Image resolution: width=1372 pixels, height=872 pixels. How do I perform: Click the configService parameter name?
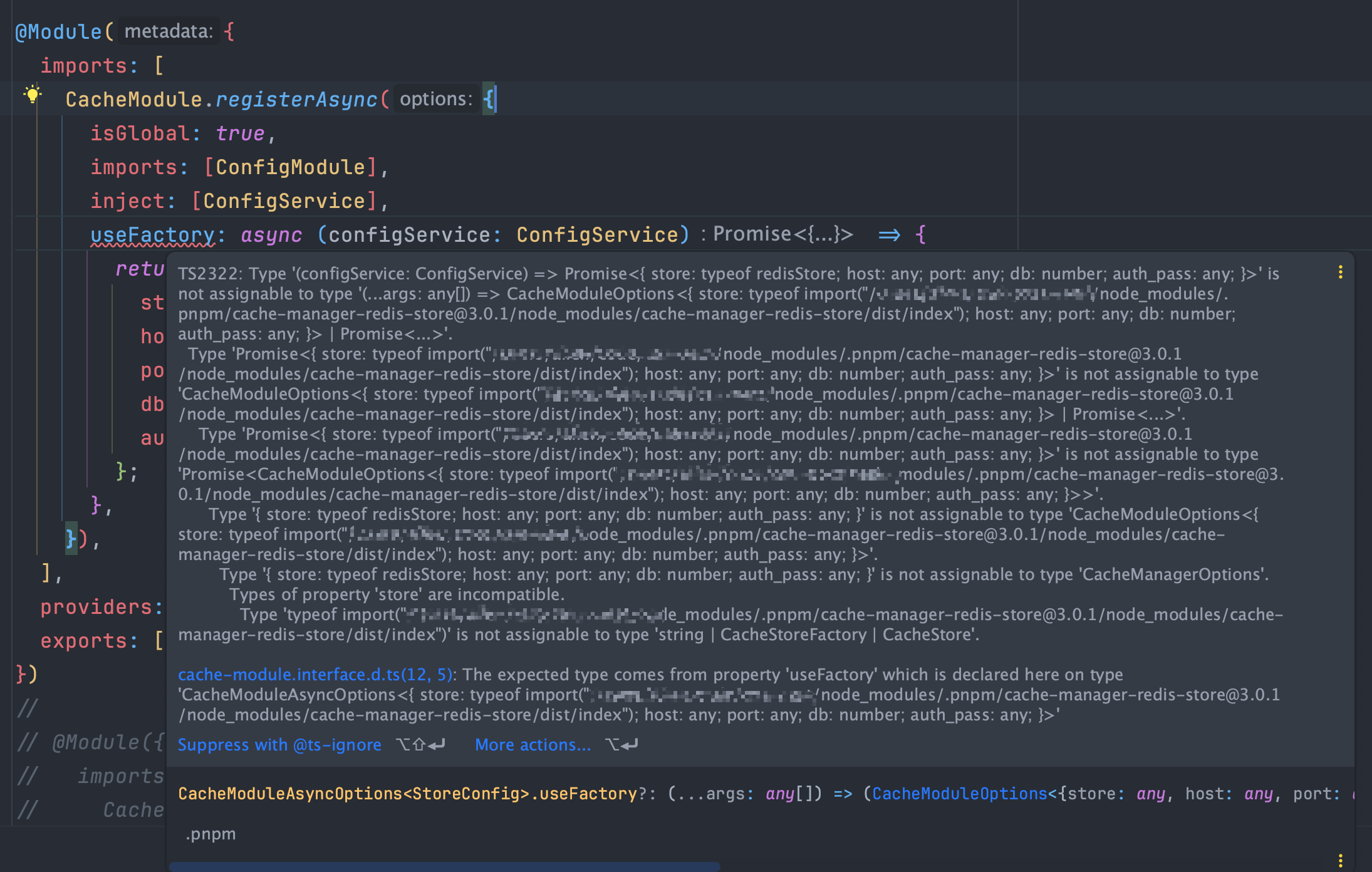(x=409, y=235)
